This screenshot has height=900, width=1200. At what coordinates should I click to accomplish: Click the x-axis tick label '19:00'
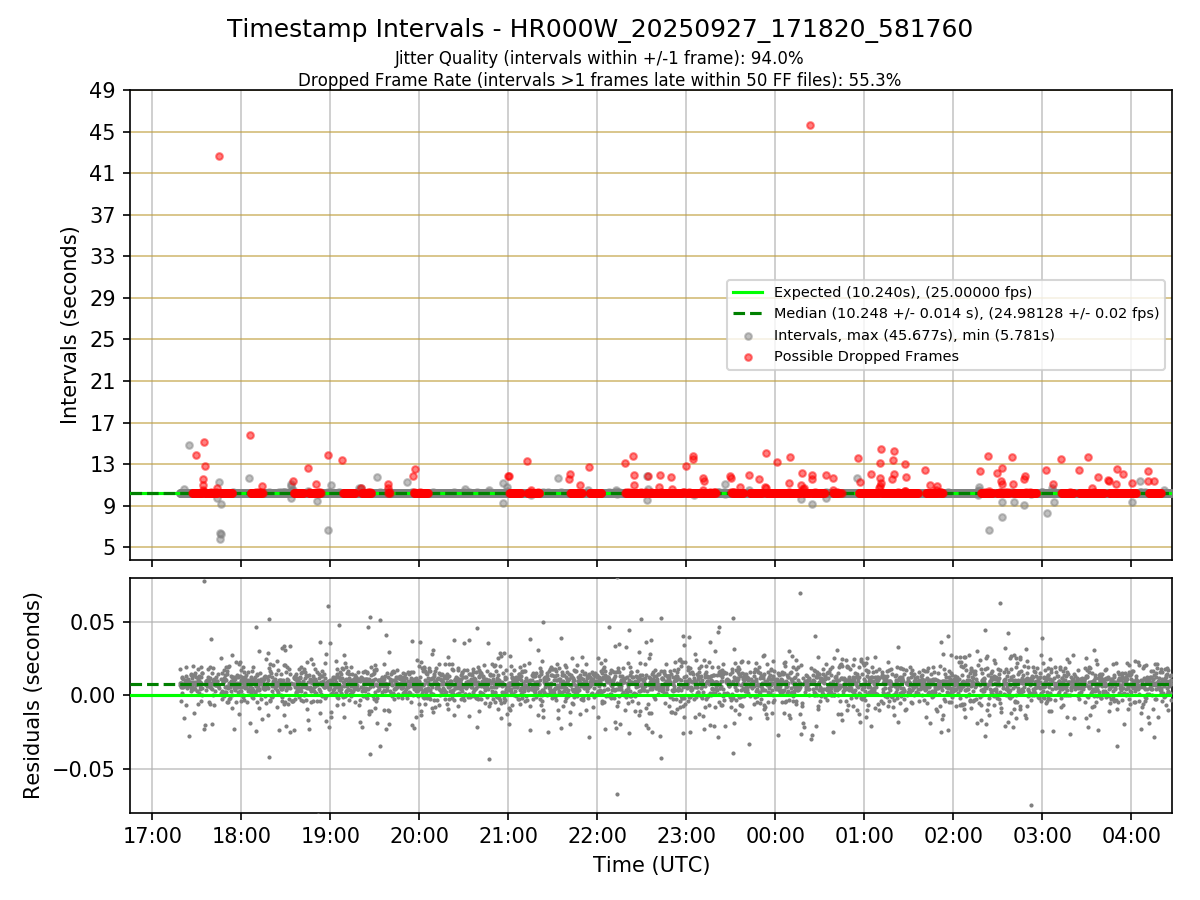[x=330, y=837]
